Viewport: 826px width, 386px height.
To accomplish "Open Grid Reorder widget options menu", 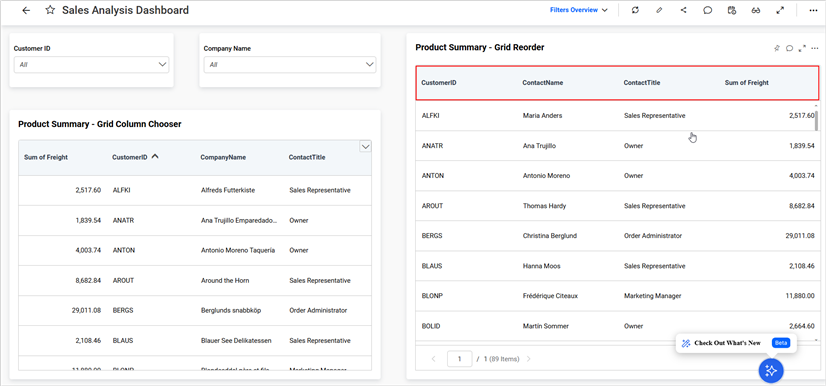I will tap(815, 48).
